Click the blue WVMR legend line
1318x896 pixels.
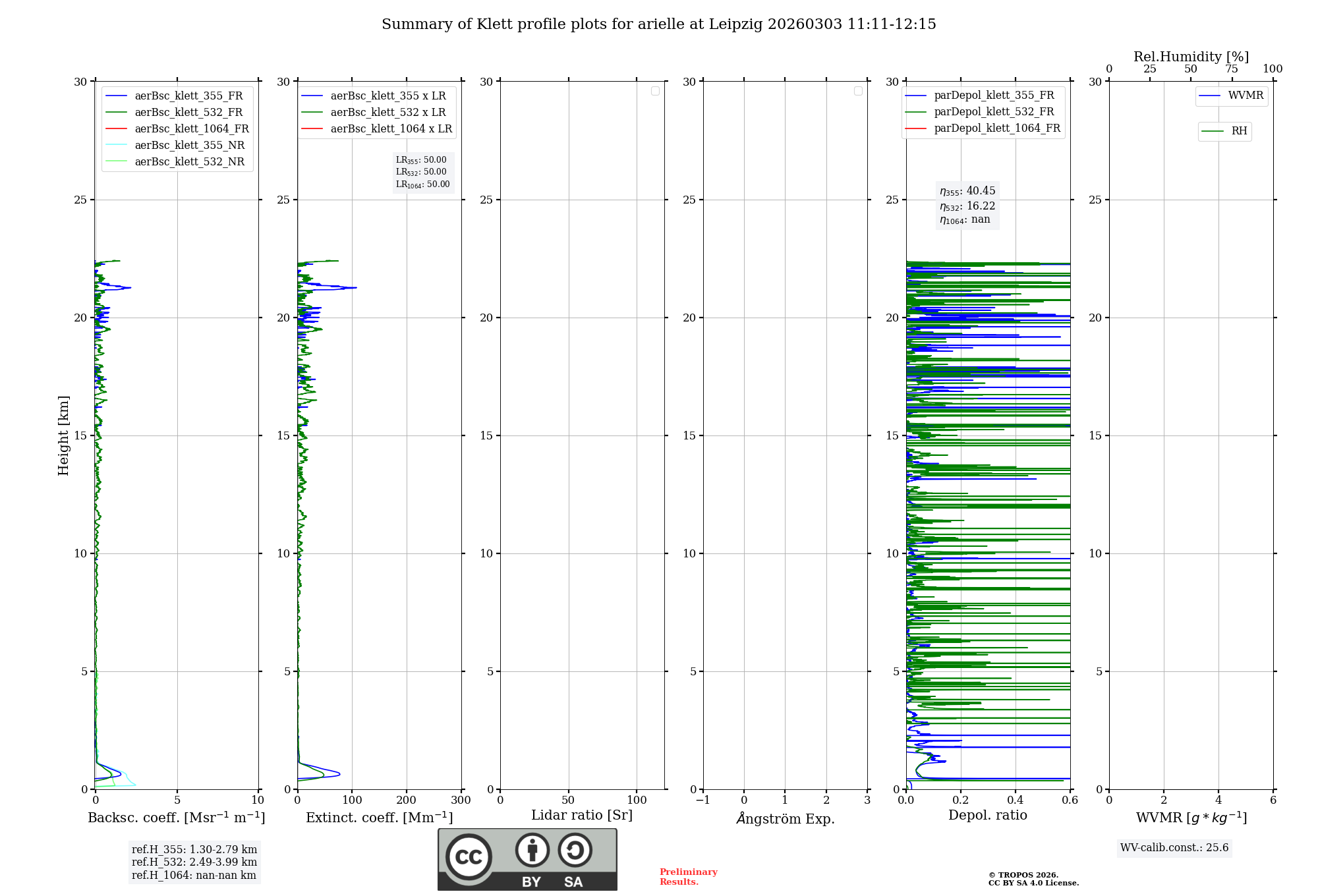(1209, 96)
